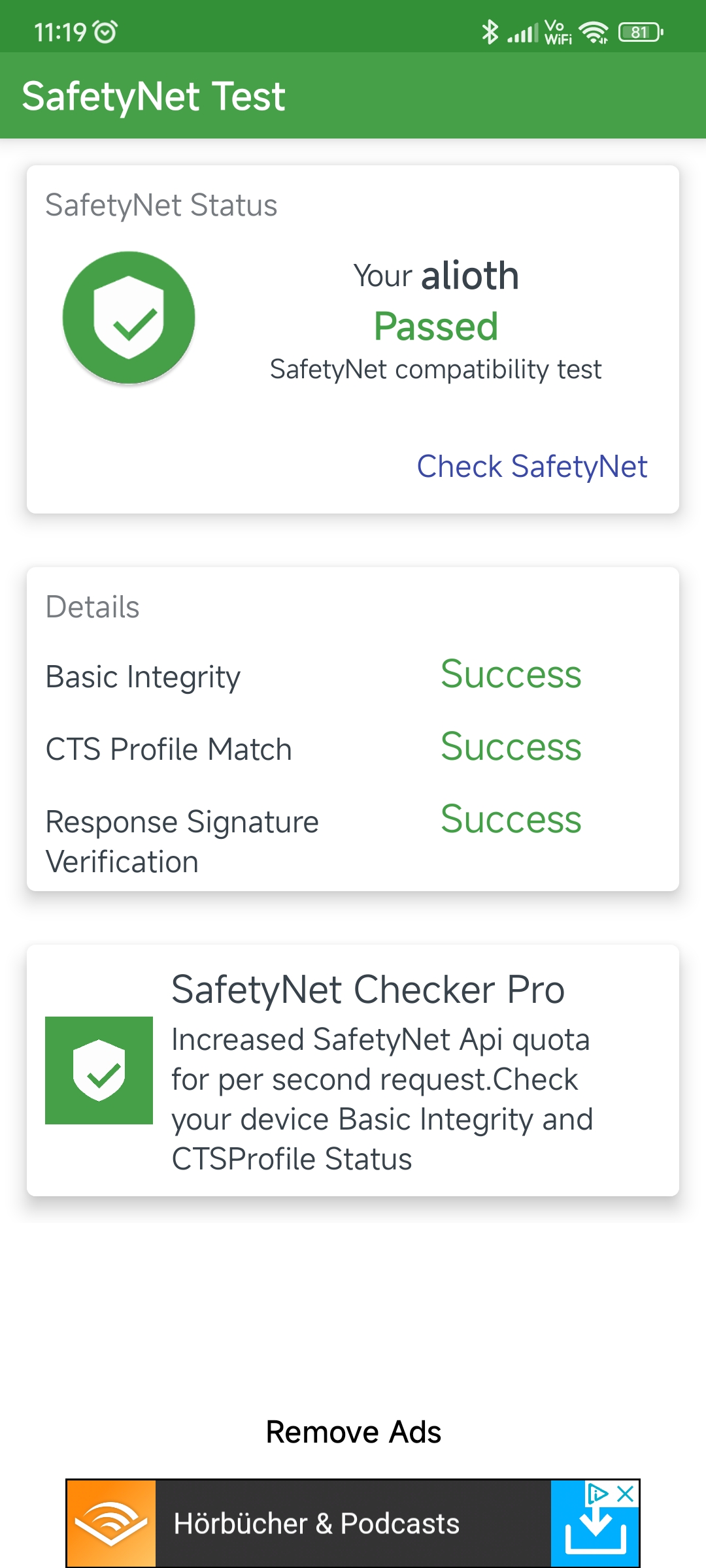
Task: Tap the Wi-Fi status bar icon
Action: pyautogui.click(x=594, y=31)
